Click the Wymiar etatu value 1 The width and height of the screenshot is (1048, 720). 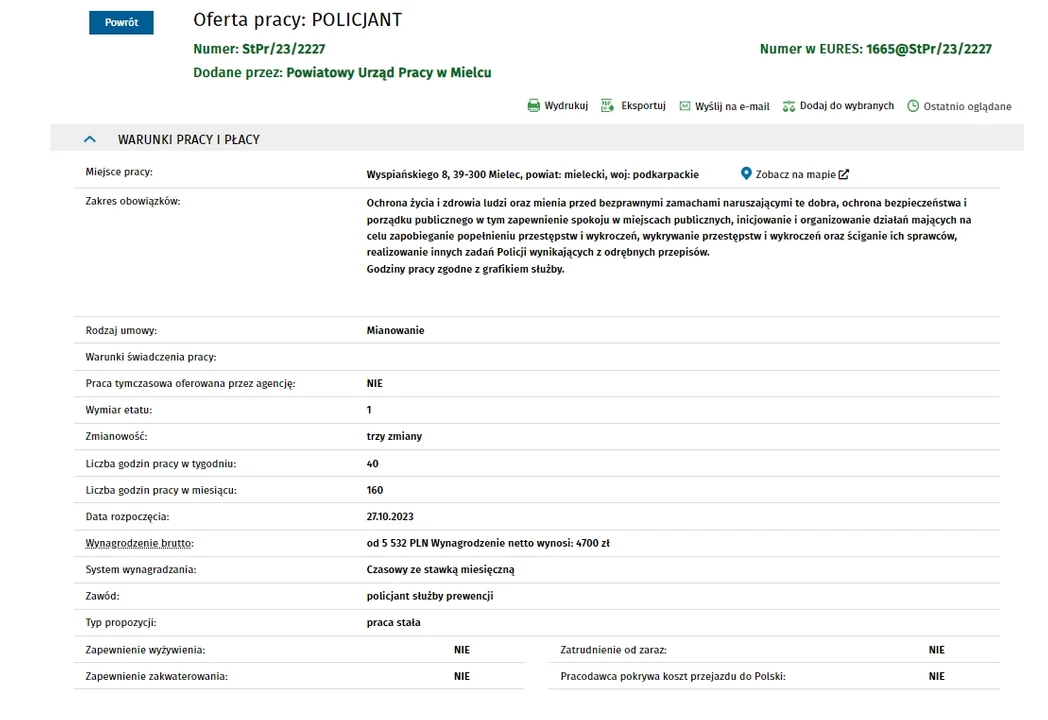pyautogui.click(x=369, y=410)
